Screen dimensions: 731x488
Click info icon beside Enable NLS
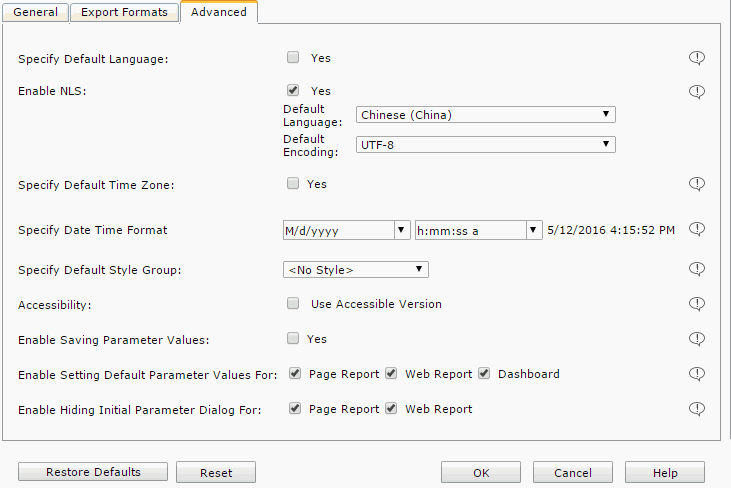pos(697,91)
